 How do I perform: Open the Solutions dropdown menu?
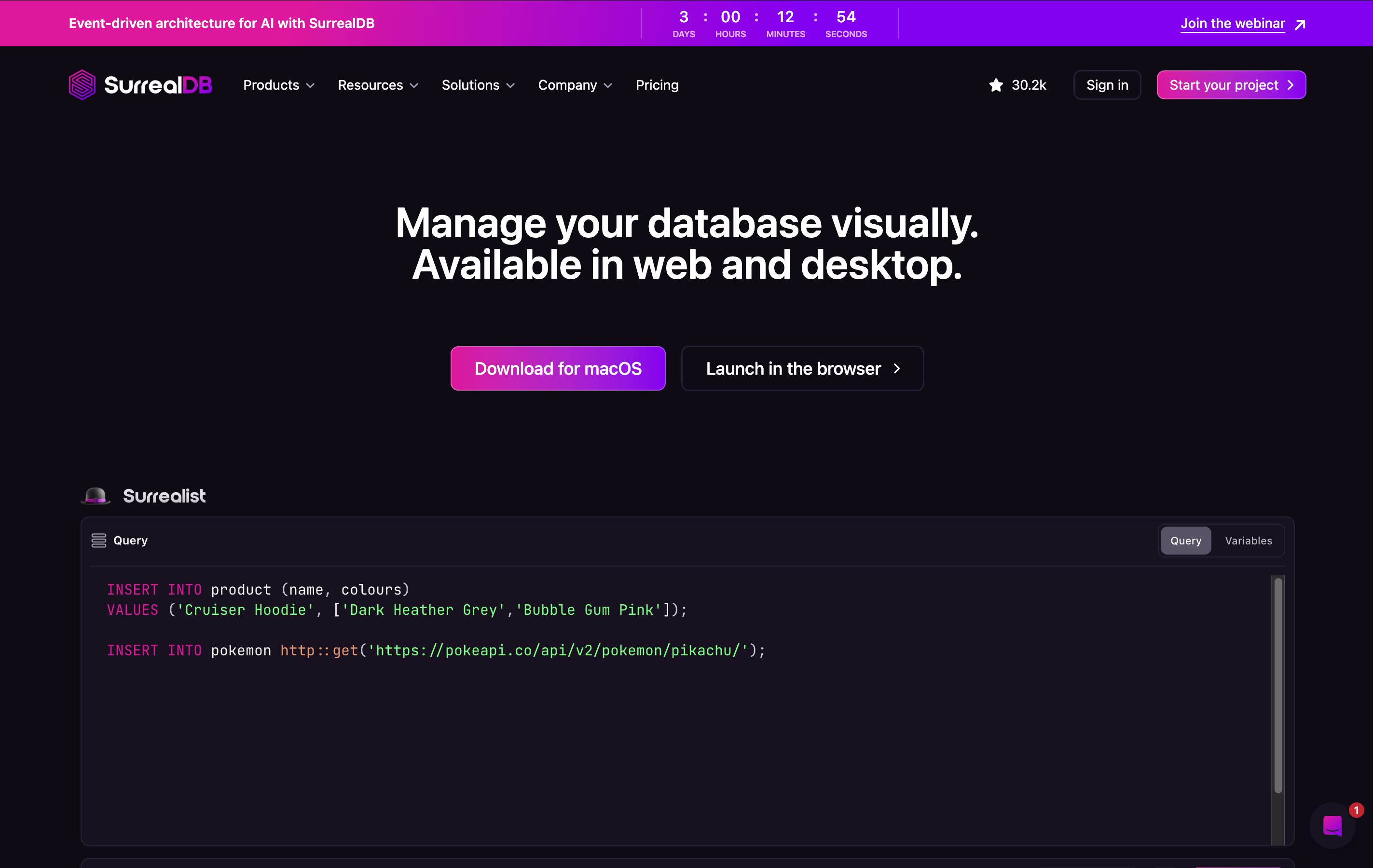coord(478,85)
